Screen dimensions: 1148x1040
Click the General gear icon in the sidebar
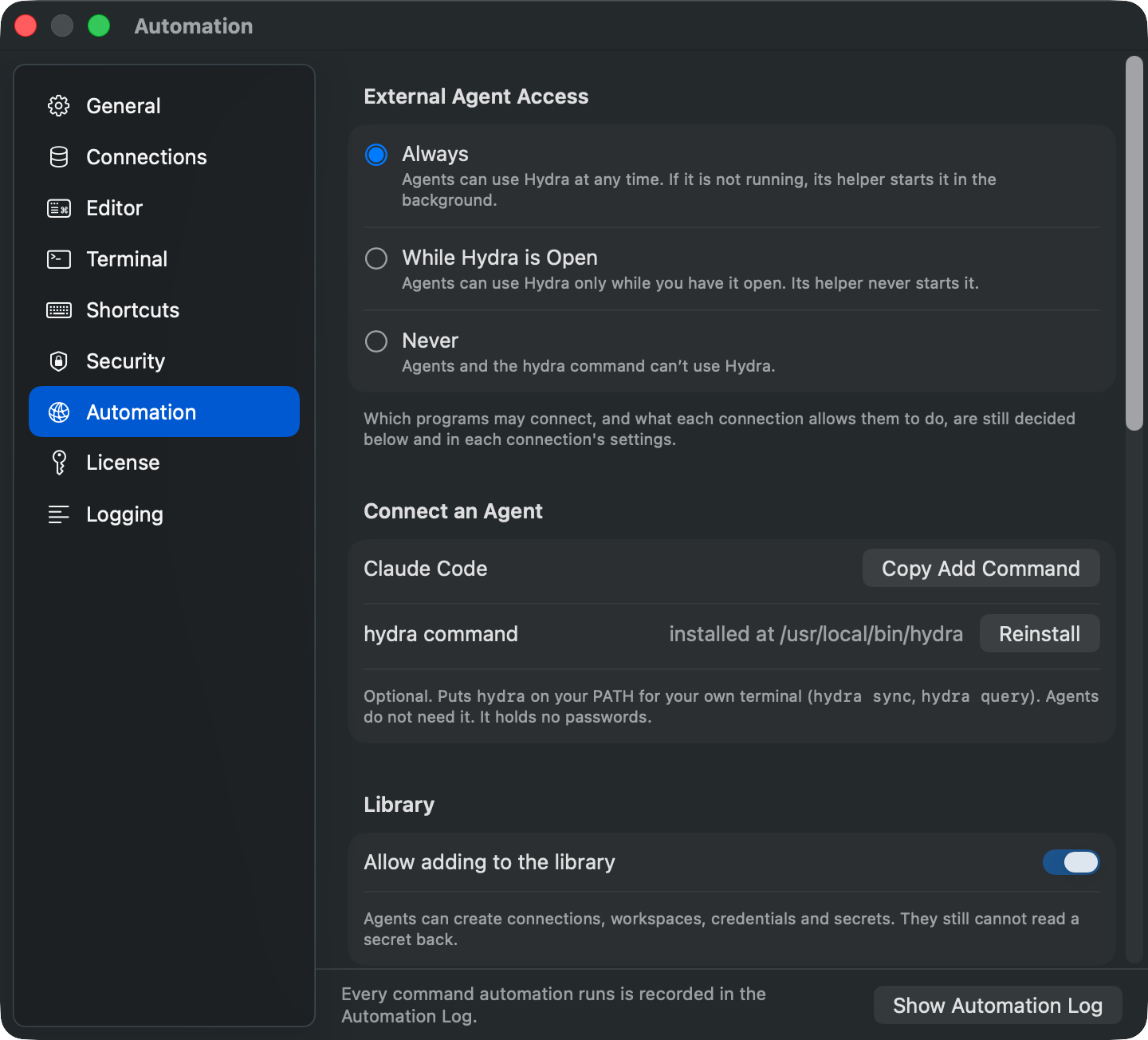pos(59,105)
